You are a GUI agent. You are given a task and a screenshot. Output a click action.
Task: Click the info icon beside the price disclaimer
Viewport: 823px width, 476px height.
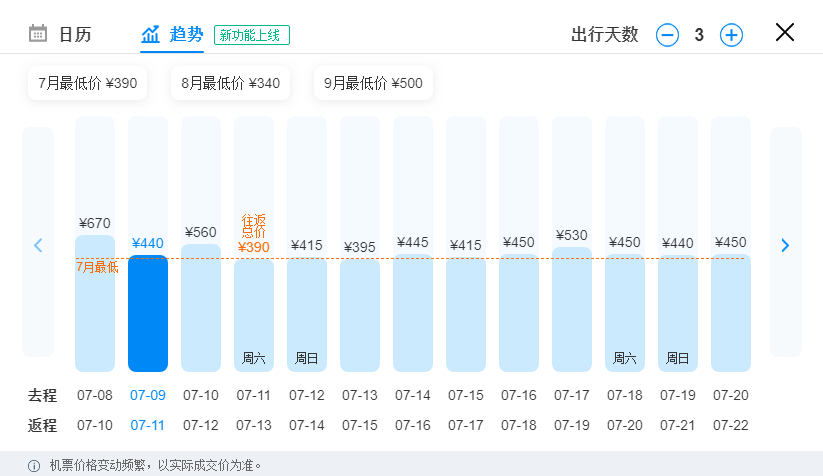(x=34, y=466)
